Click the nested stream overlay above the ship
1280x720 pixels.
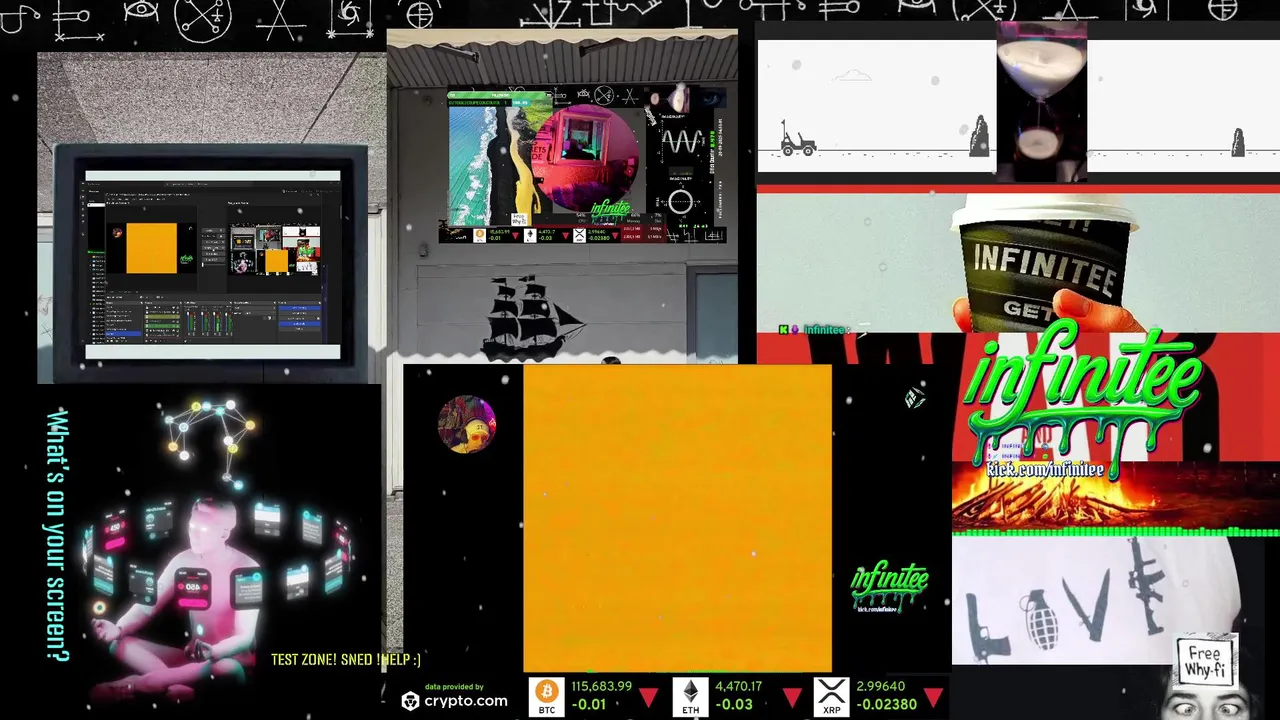(585, 166)
